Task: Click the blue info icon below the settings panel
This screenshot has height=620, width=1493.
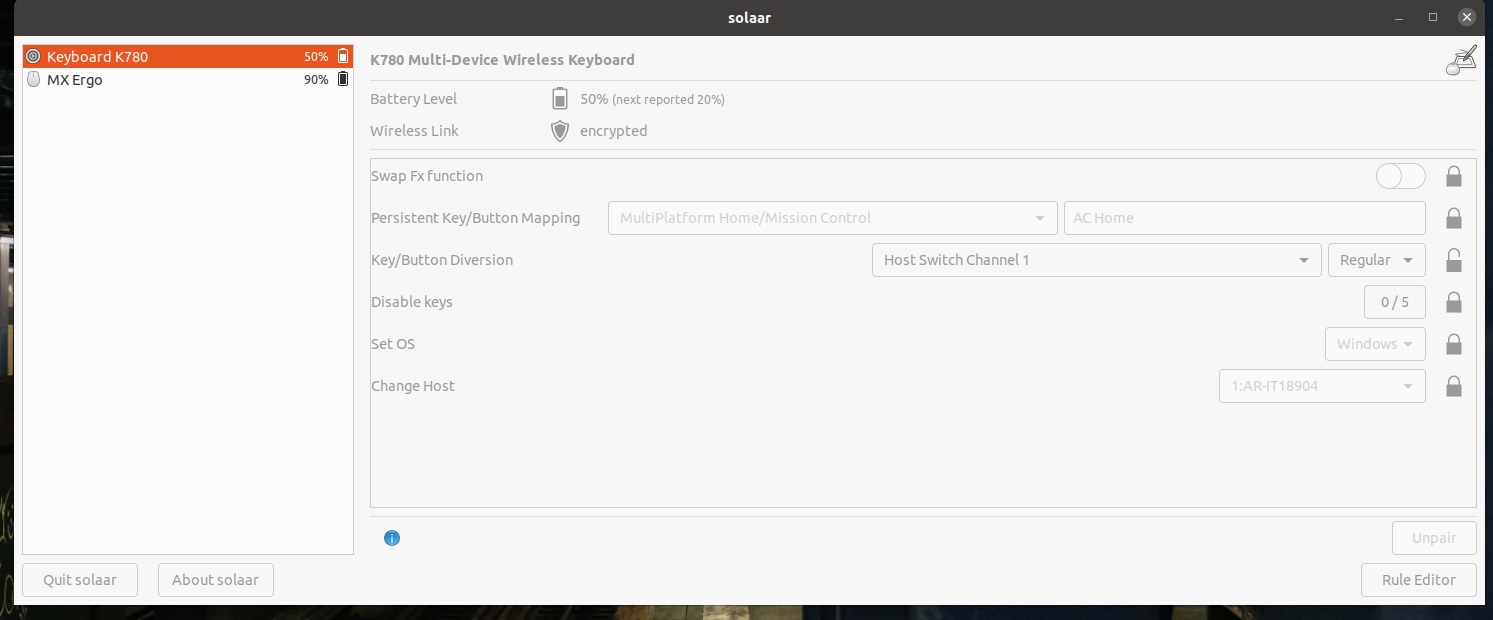Action: point(391,538)
